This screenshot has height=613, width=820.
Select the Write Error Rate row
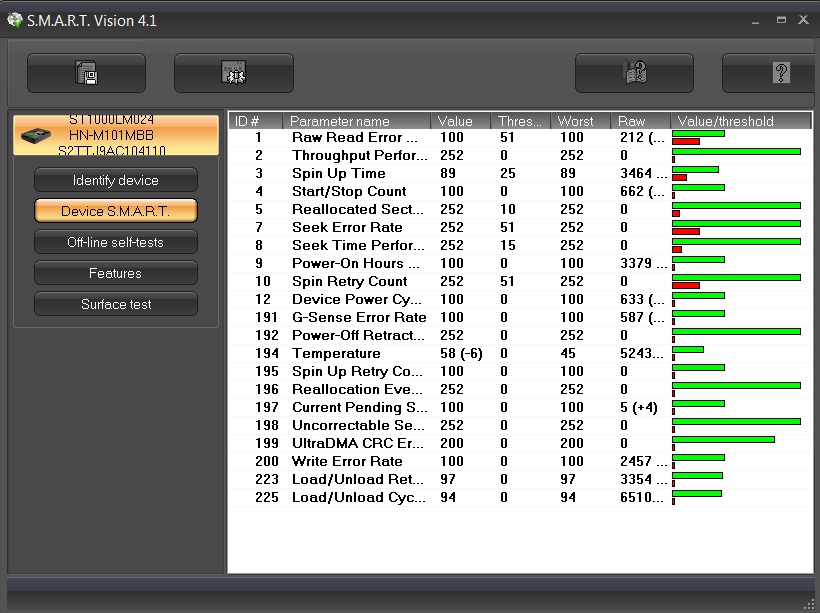pos(520,461)
